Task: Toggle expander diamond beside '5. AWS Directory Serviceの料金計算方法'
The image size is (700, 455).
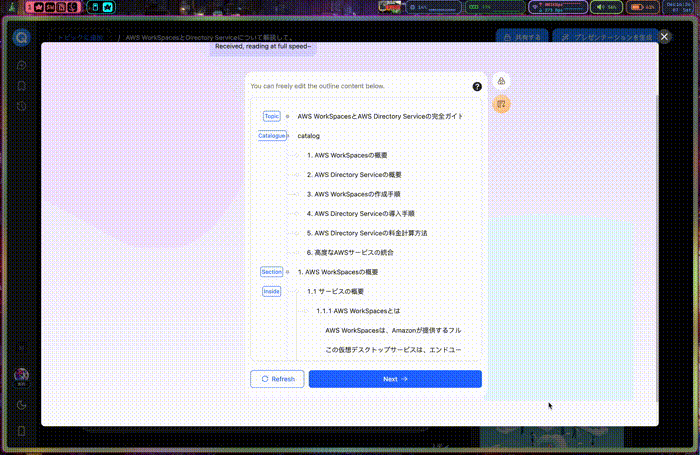Action: (x=296, y=233)
